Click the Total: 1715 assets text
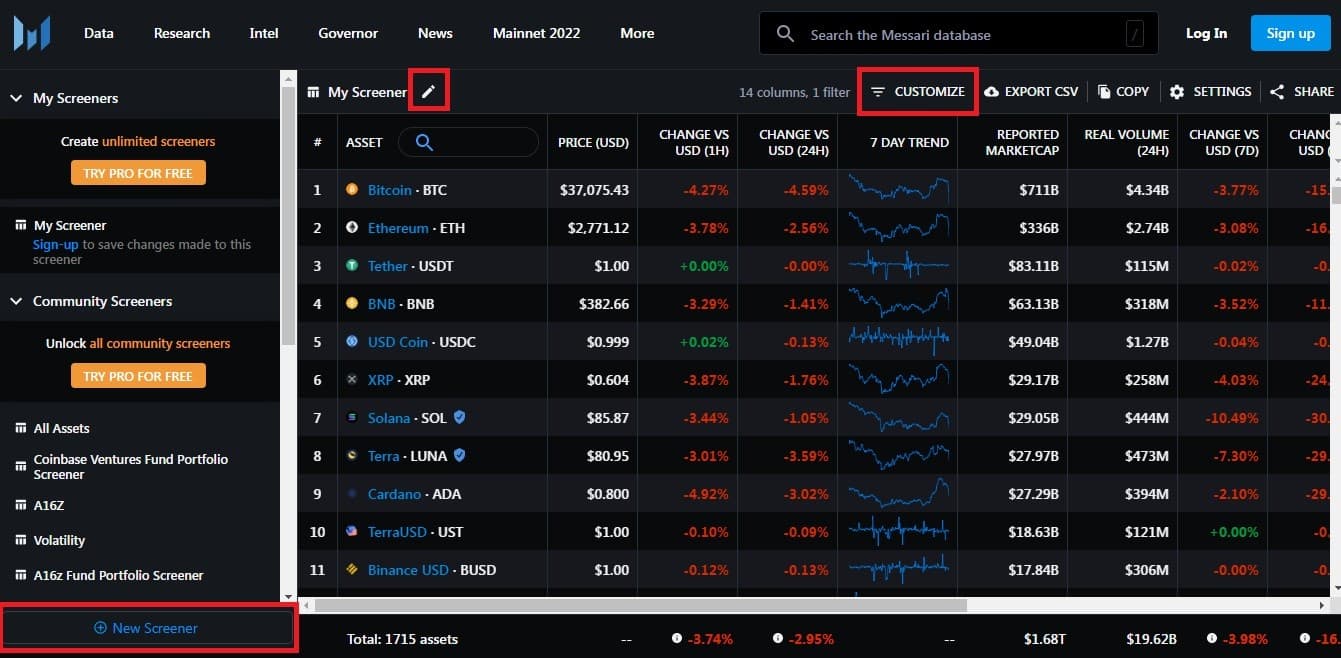Screen dimensions: 1341x658 pyautogui.click(x=402, y=638)
